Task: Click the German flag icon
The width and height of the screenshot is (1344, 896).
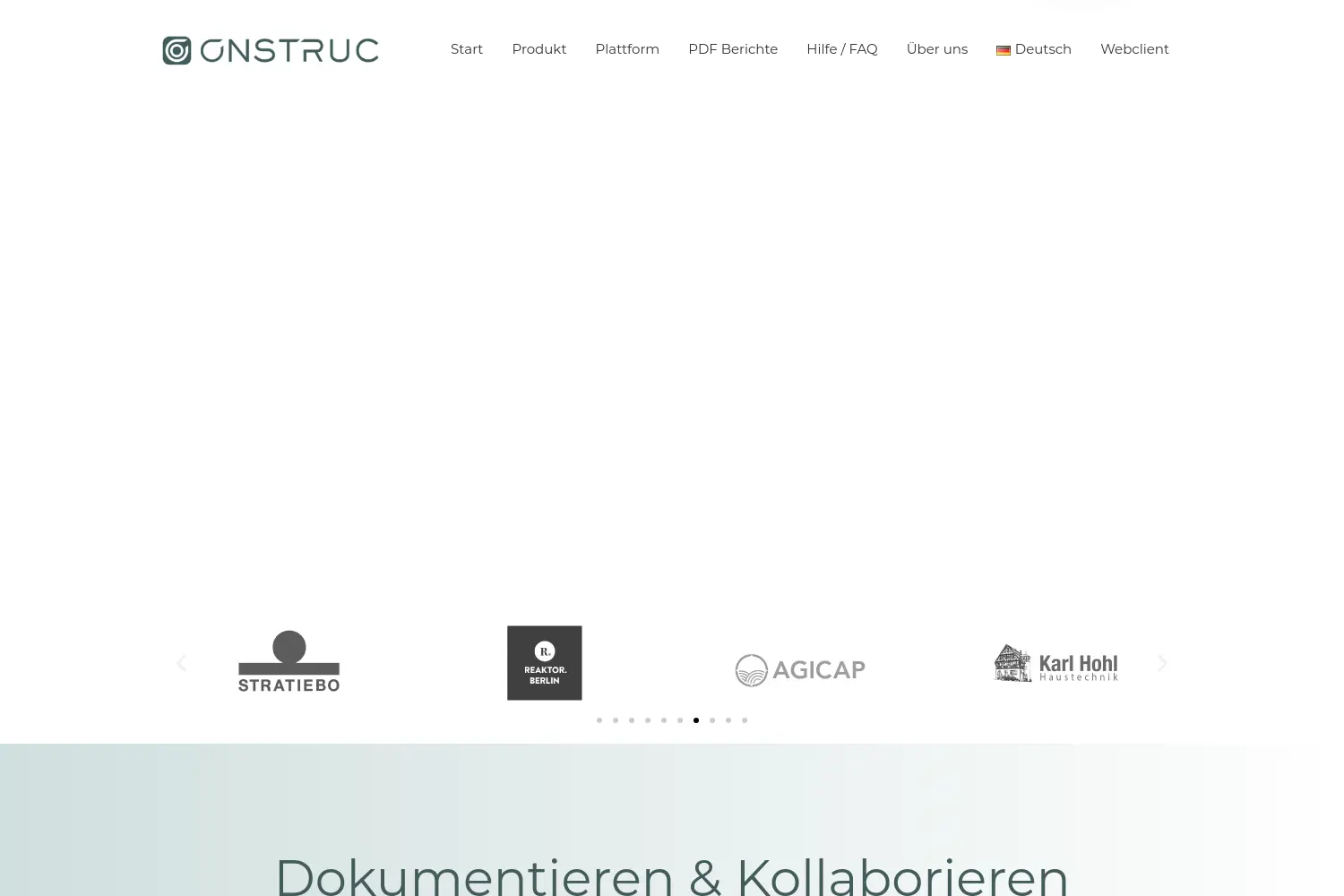Action: click(1004, 50)
